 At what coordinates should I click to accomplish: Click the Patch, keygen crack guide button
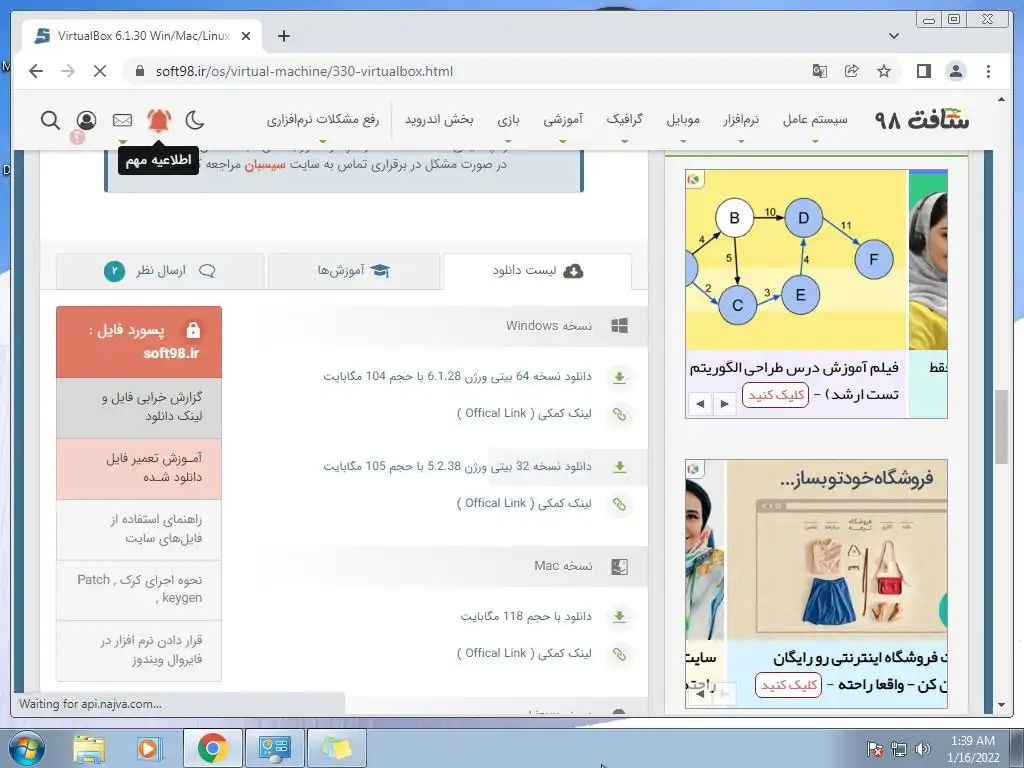coord(138,590)
